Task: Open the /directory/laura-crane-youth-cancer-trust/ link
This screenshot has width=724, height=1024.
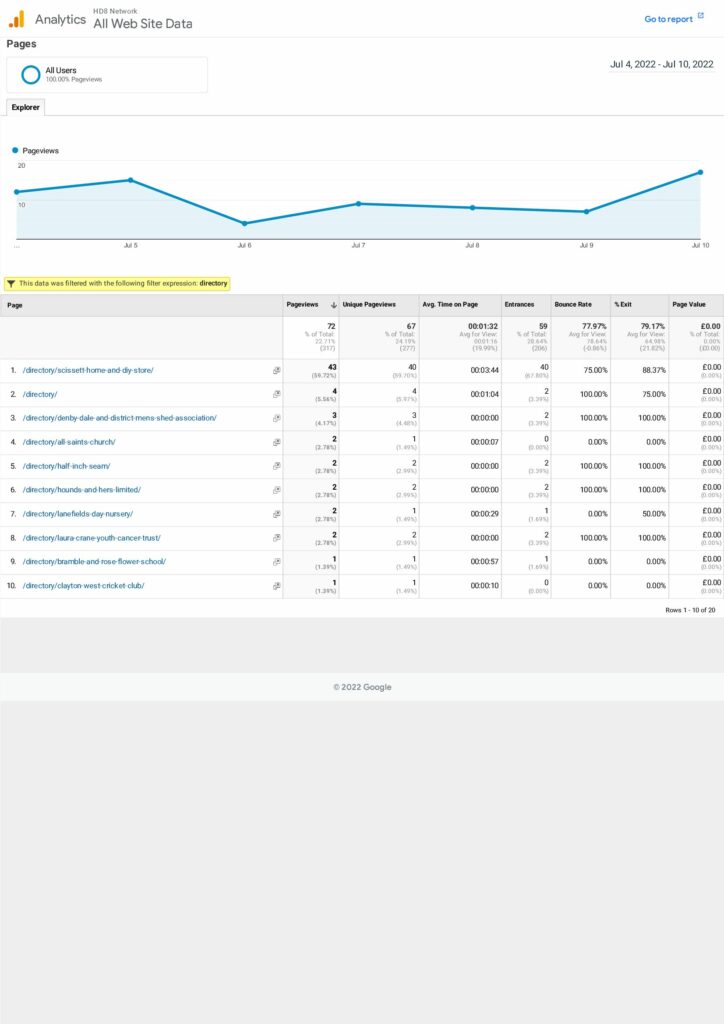Action: point(91,538)
